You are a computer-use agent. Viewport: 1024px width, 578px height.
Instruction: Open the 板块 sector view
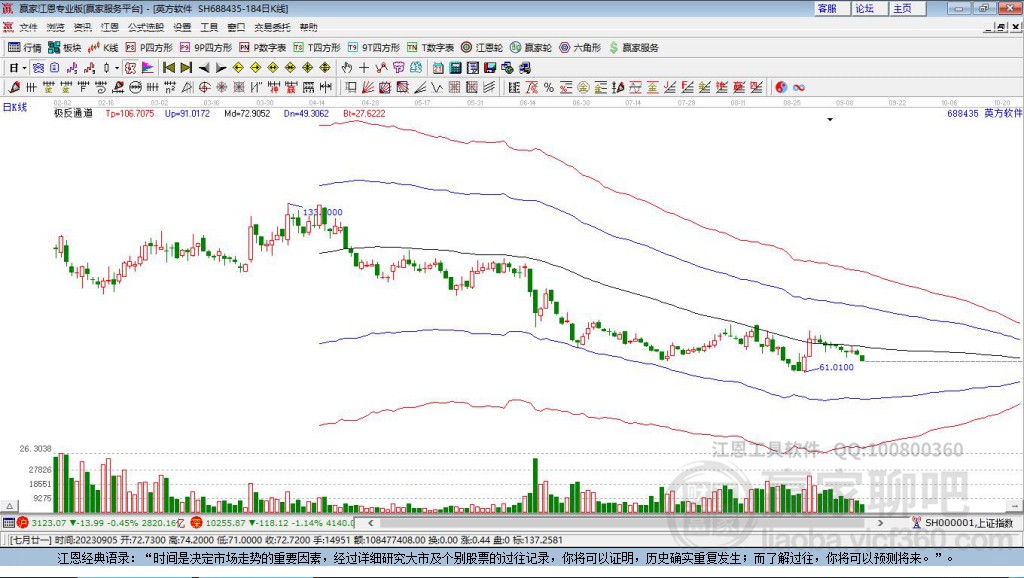tap(65, 48)
